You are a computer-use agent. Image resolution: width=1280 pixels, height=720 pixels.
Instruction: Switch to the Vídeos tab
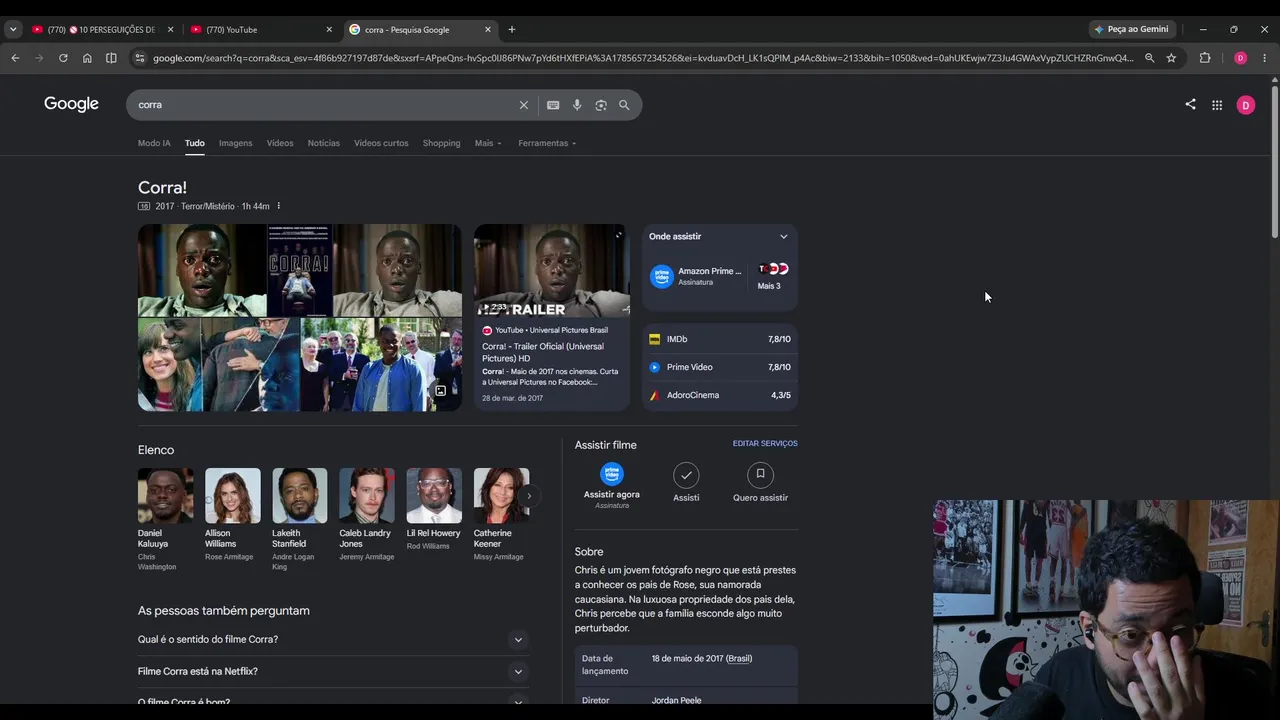tap(280, 143)
